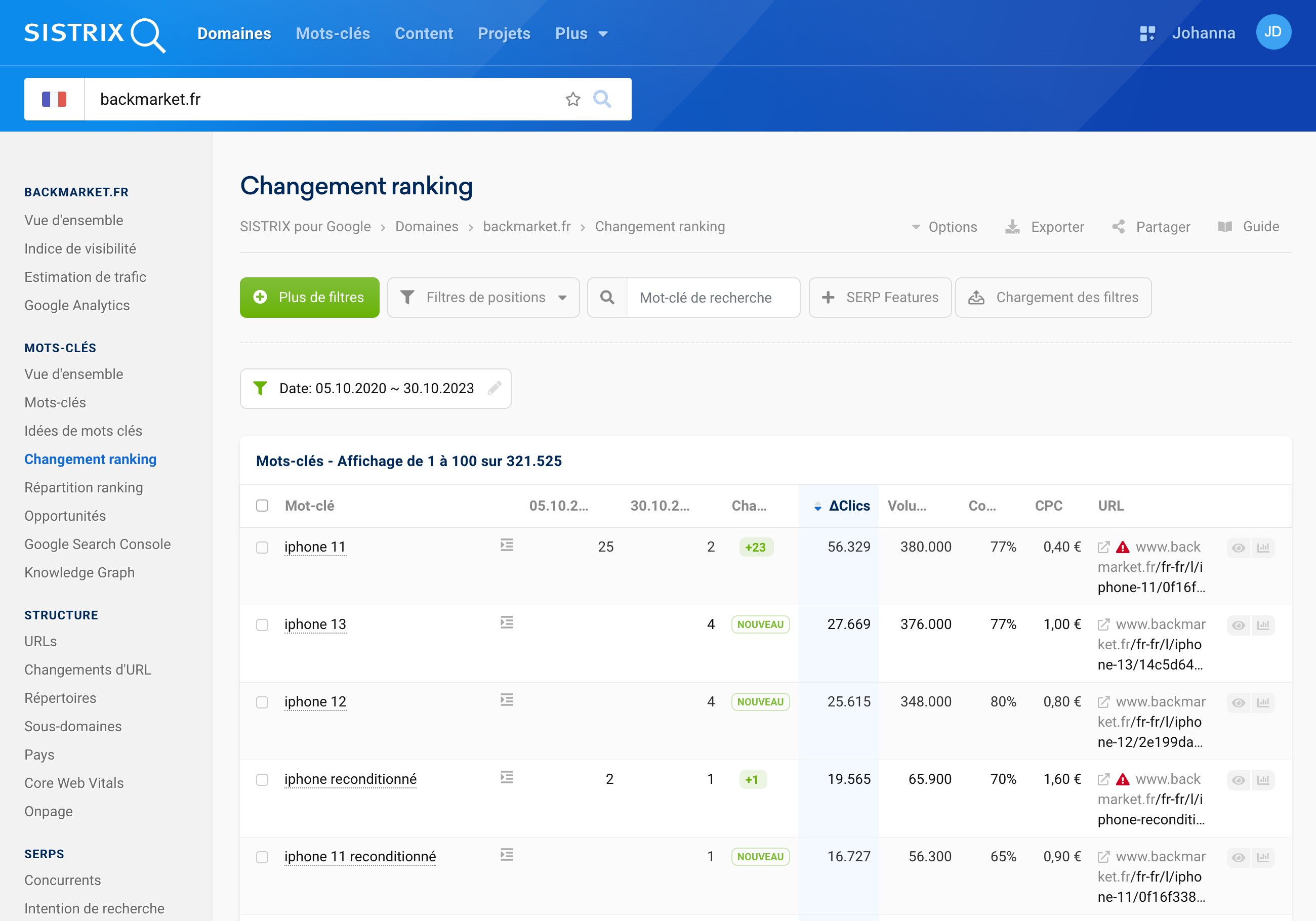This screenshot has width=1316, height=921.
Task: Open Concurrents in the SERPS section
Action: point(62,881)
